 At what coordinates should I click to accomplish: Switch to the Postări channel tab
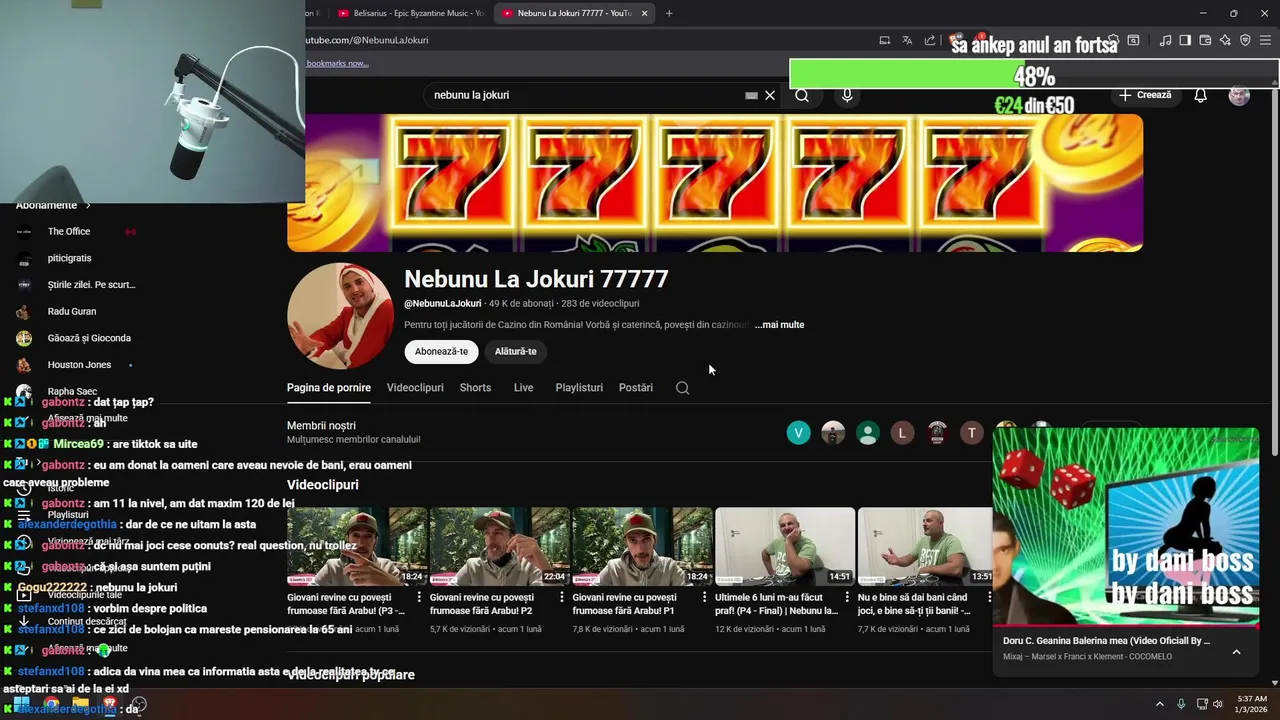636,388
